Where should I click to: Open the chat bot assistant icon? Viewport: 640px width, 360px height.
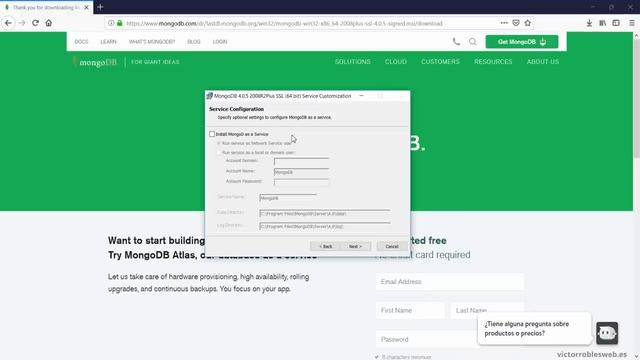coord(607,333)
